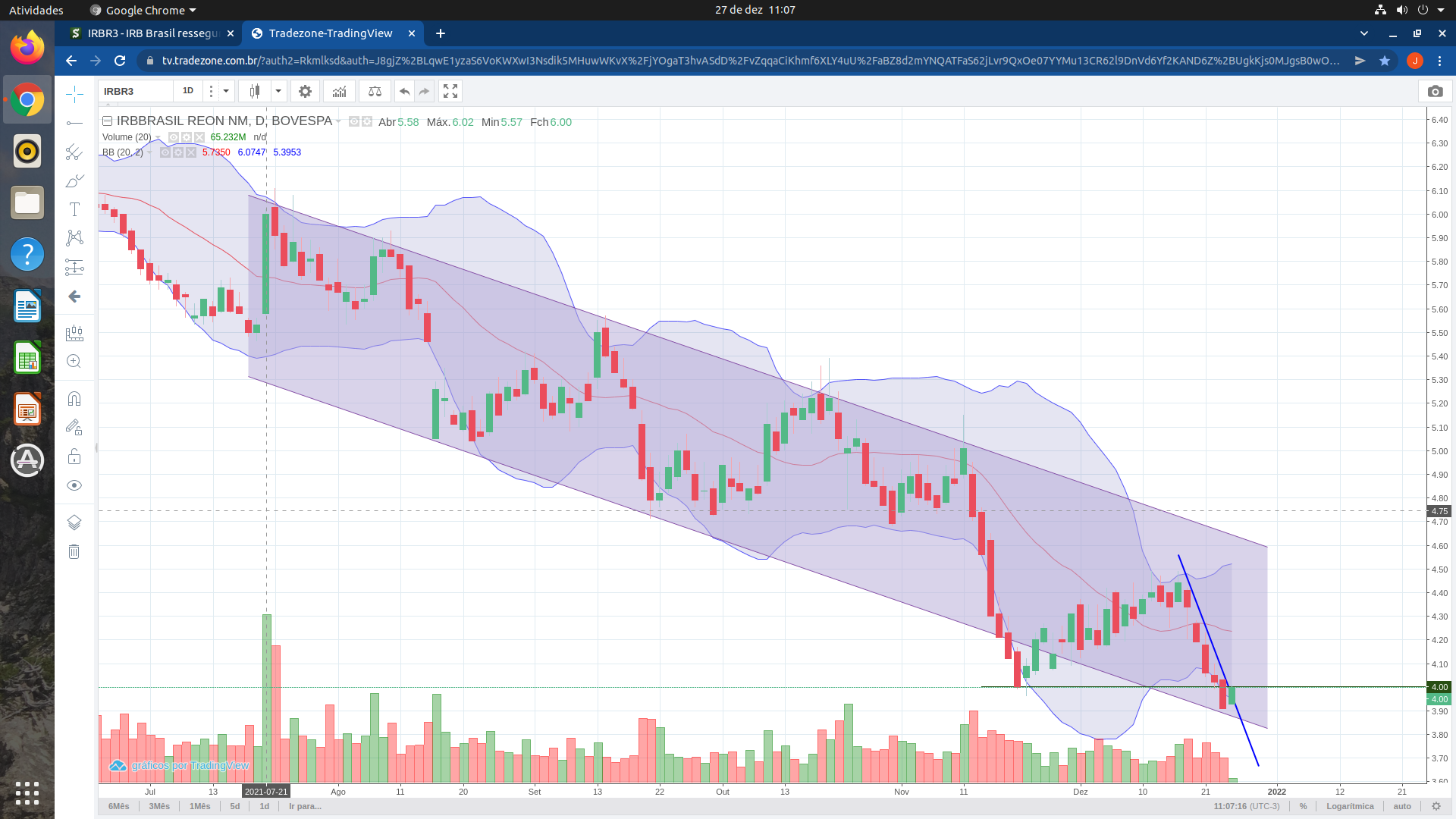Select the trend line drawing tool
The height and width of the screenshot is (819, 1456).
[74, 123]
